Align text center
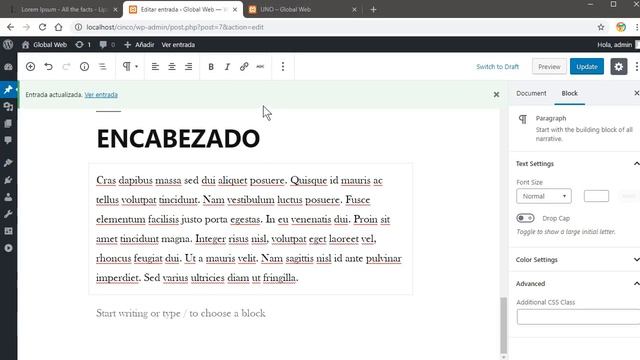640x360 pixels. tap(172, 67)
